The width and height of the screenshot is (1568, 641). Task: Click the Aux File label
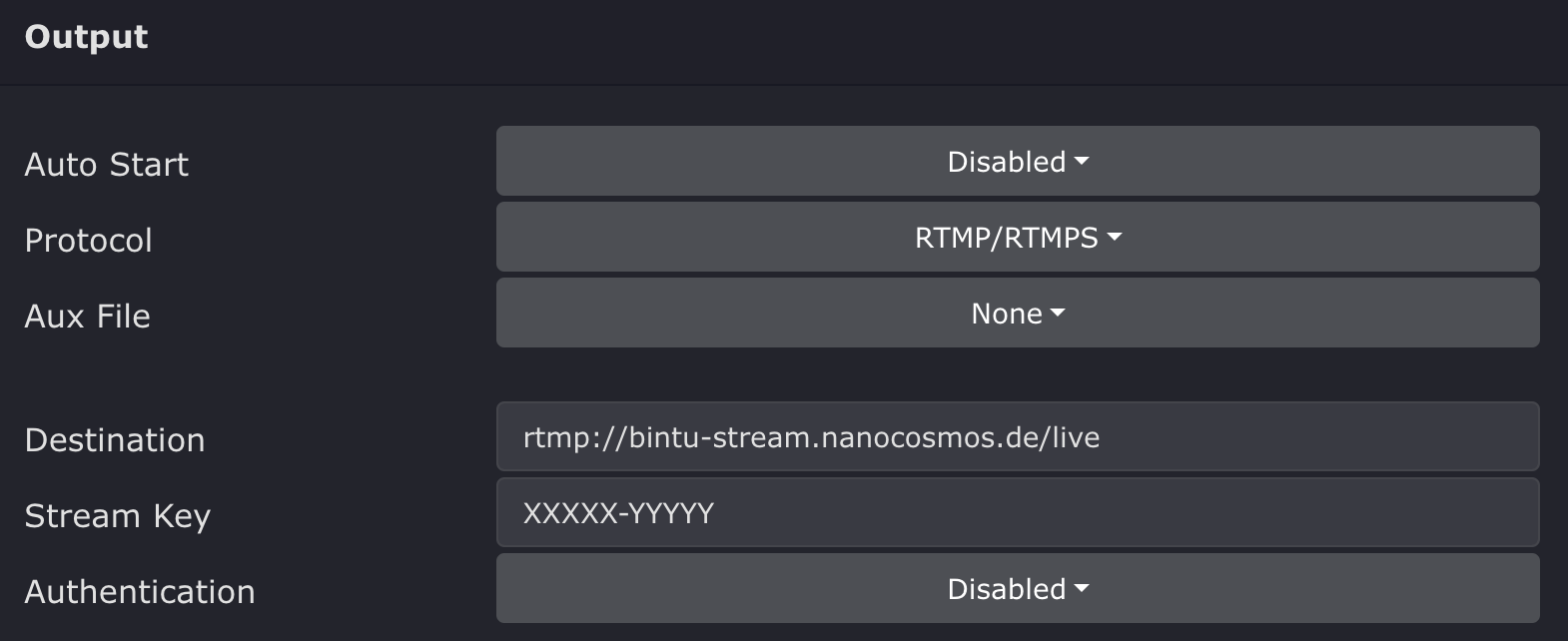(x=88, y=317)
